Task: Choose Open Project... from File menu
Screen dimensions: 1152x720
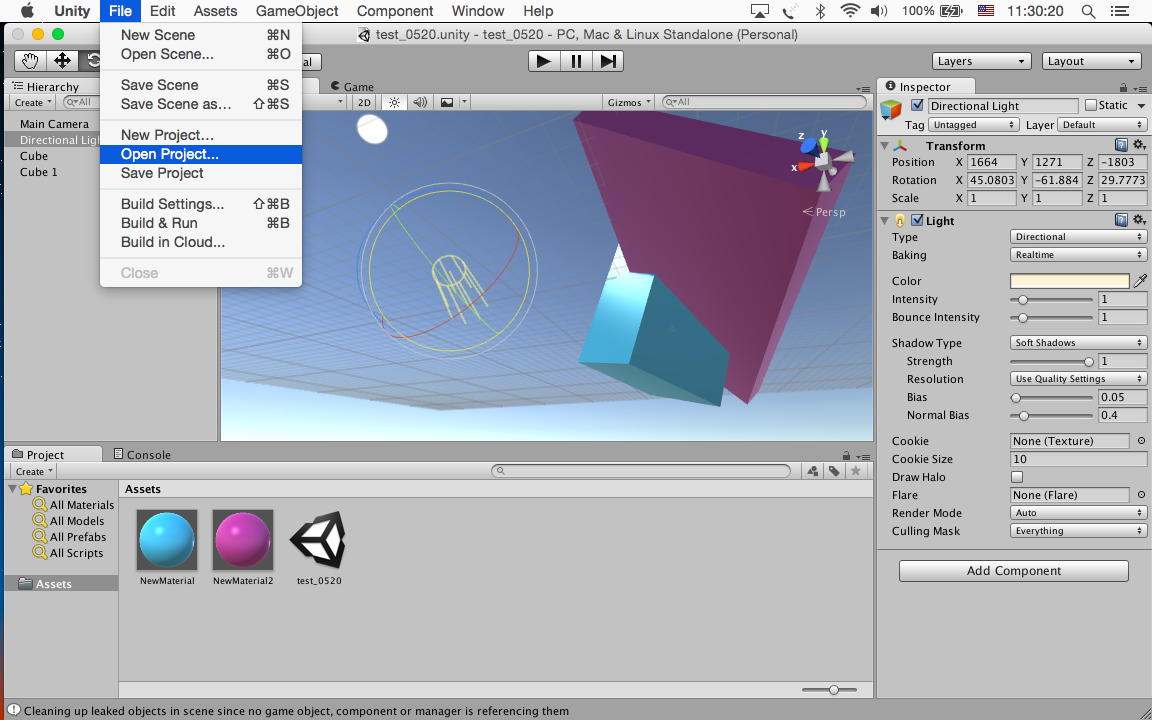Action: (201, 154)
